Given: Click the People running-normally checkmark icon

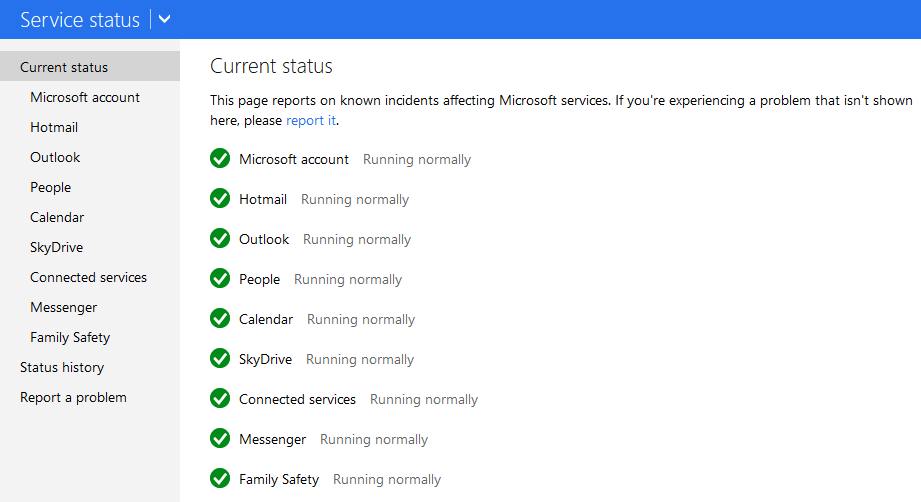Looking at the screenshot, I should click(220, 278).
